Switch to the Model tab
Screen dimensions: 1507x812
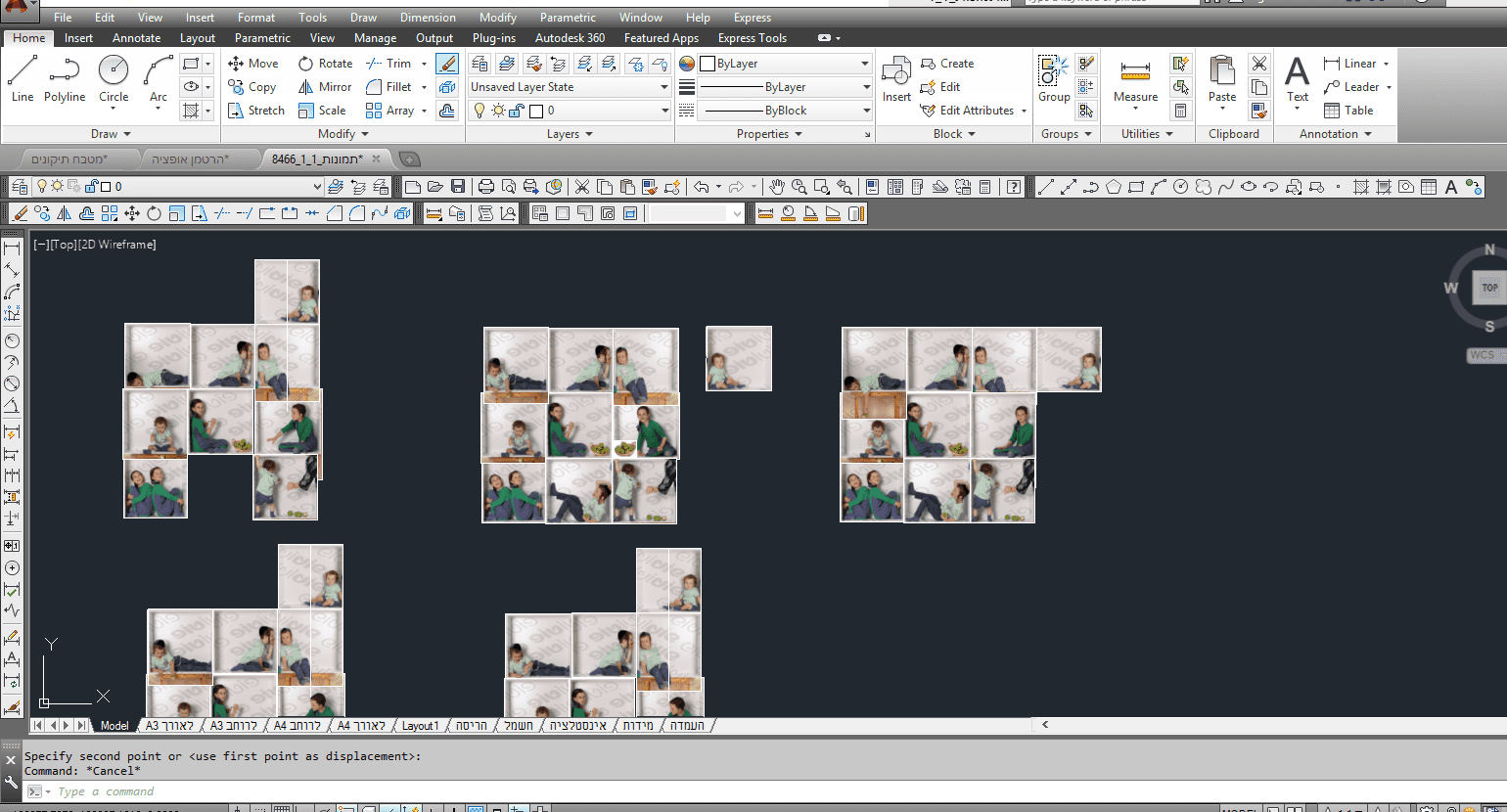click(x=114, y=726)
